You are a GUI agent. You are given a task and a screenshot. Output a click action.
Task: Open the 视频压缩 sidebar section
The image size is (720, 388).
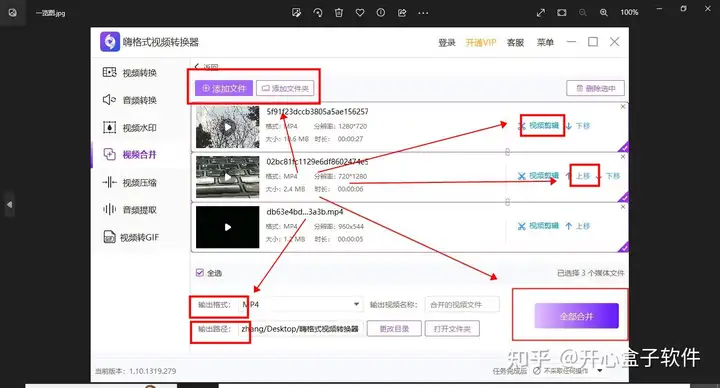(x=129, y=183)
